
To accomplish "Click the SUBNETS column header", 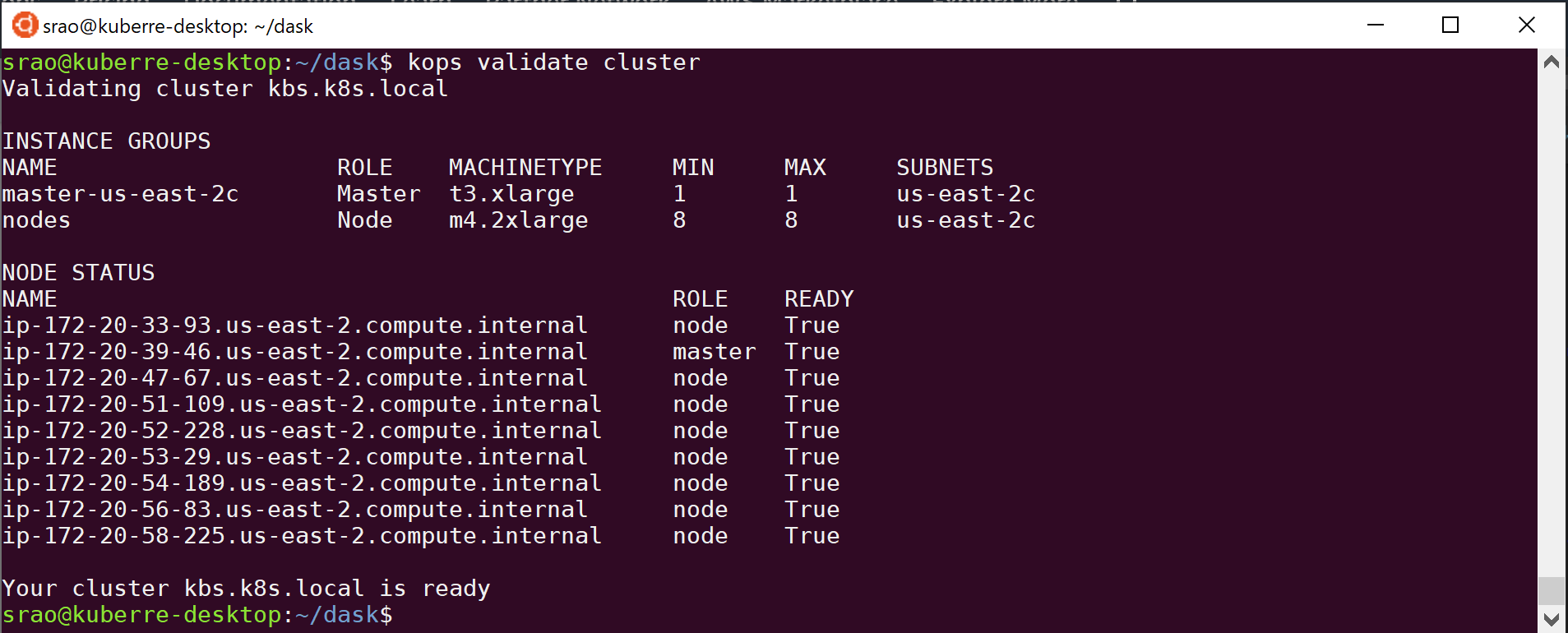I will point(945,168).
